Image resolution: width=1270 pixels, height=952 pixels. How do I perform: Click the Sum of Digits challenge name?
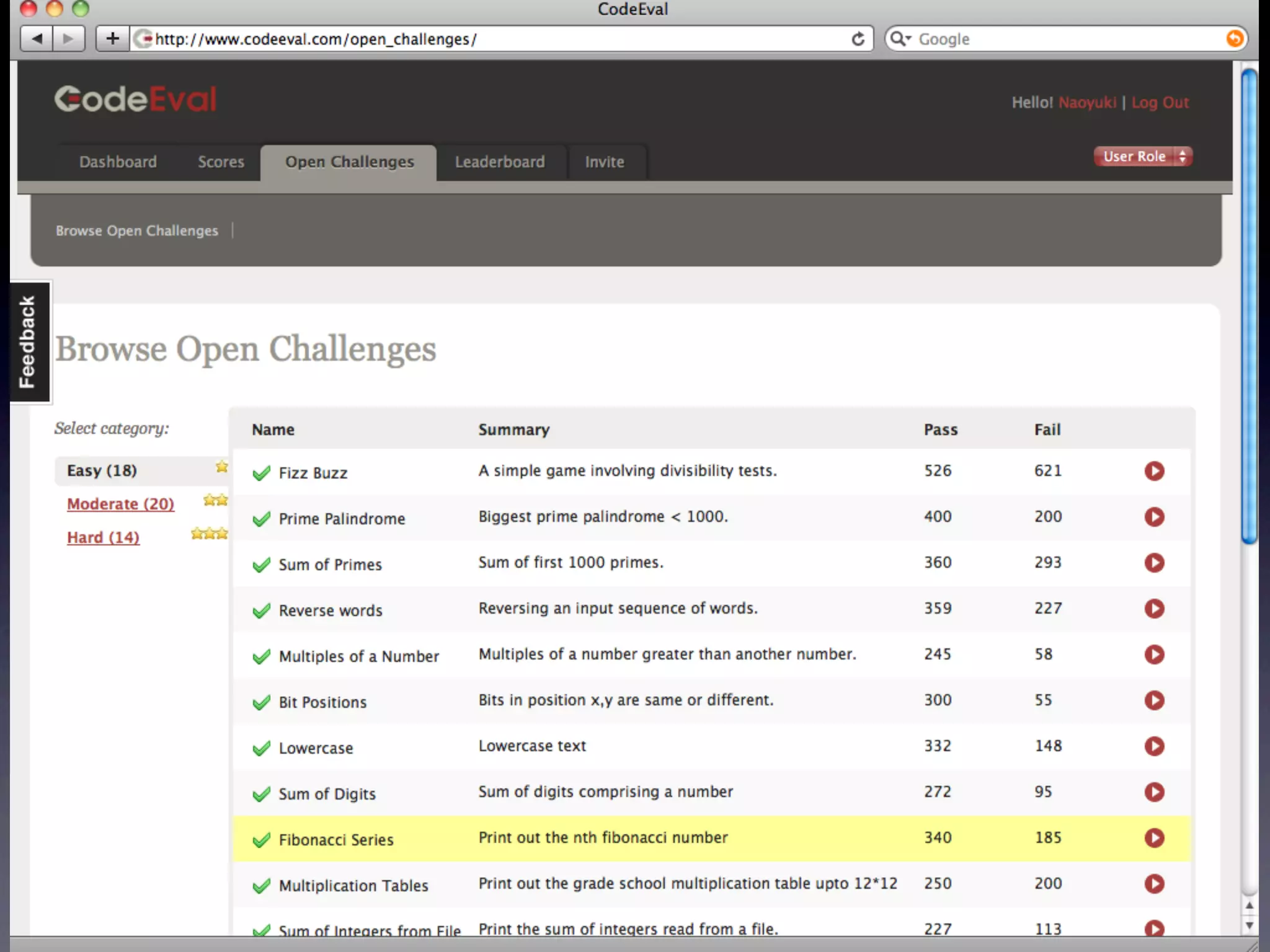pyautogui.click(x=327, y=794)
